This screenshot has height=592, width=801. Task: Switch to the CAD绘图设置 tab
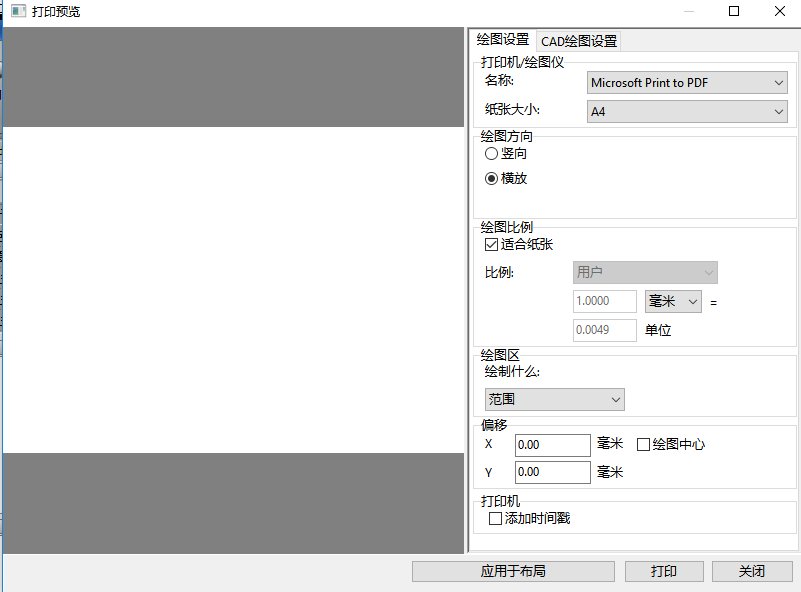tap(579, 41)
